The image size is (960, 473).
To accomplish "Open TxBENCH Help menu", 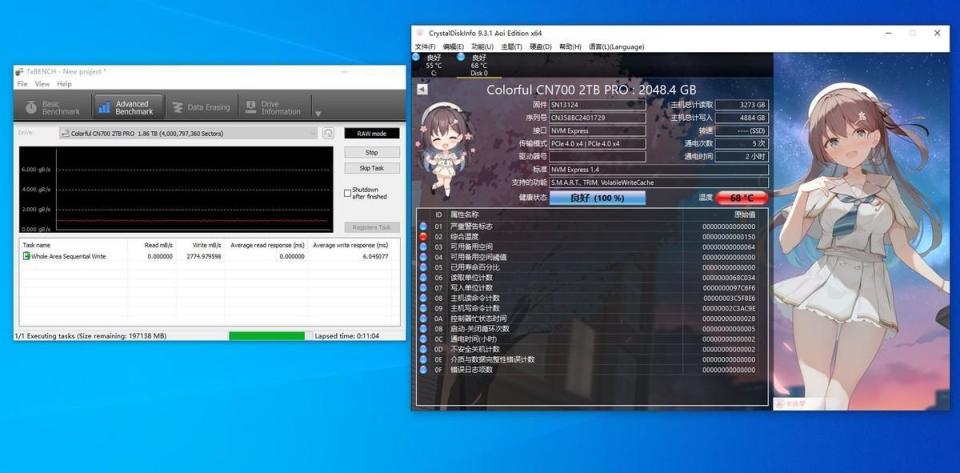I will [64, 84].
